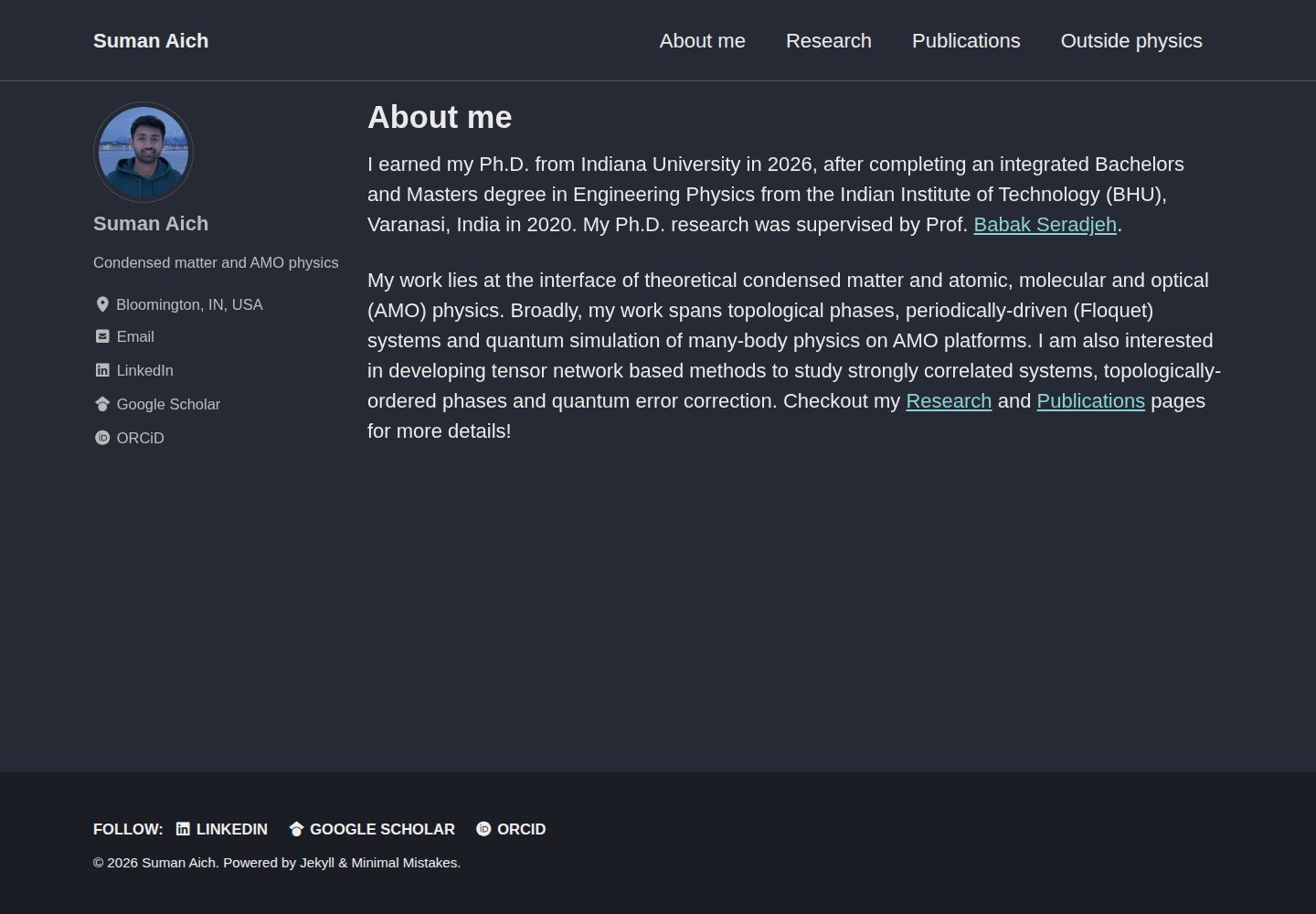
Task: Click the ORCID icon in the footer
Action: tap(483, 829)
